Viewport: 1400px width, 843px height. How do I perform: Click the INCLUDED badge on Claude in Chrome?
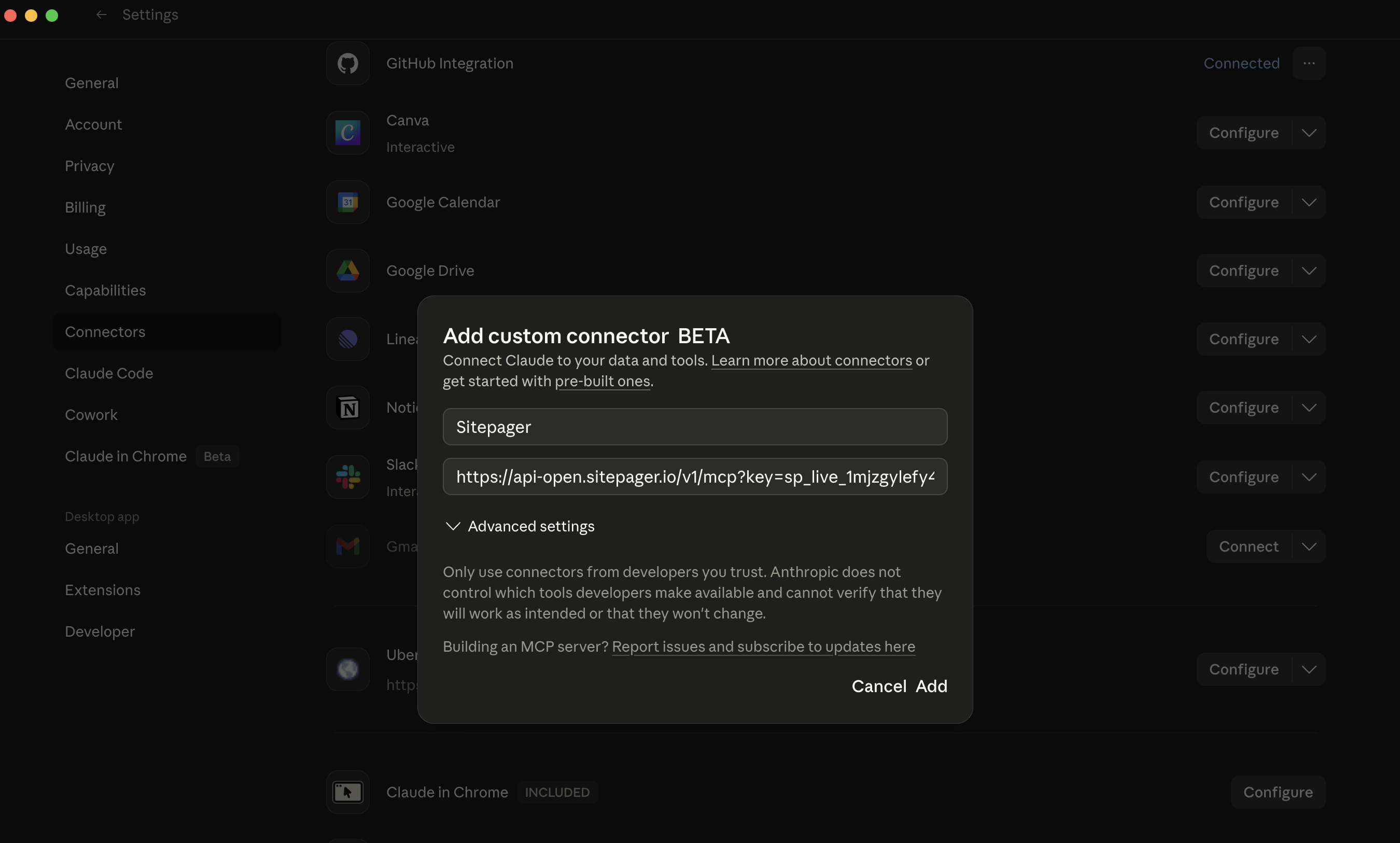pos(557,792)
